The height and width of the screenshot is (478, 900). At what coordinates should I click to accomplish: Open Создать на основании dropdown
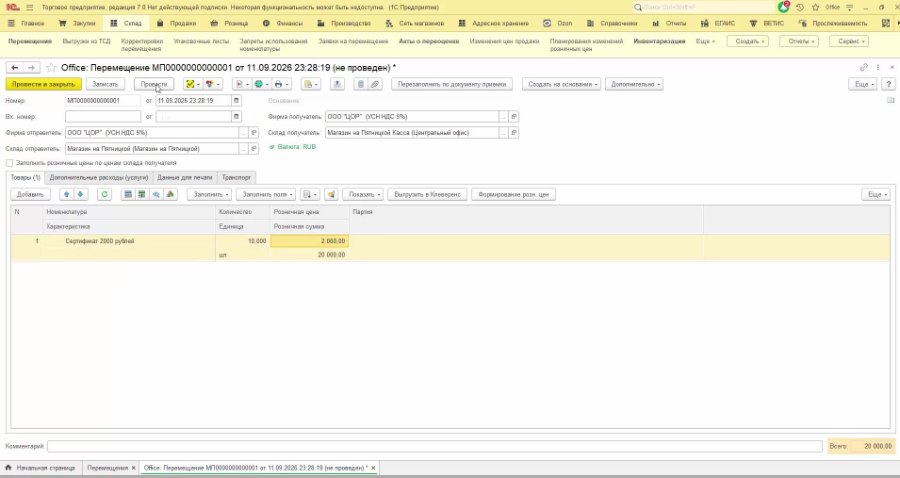click(561, 84)
